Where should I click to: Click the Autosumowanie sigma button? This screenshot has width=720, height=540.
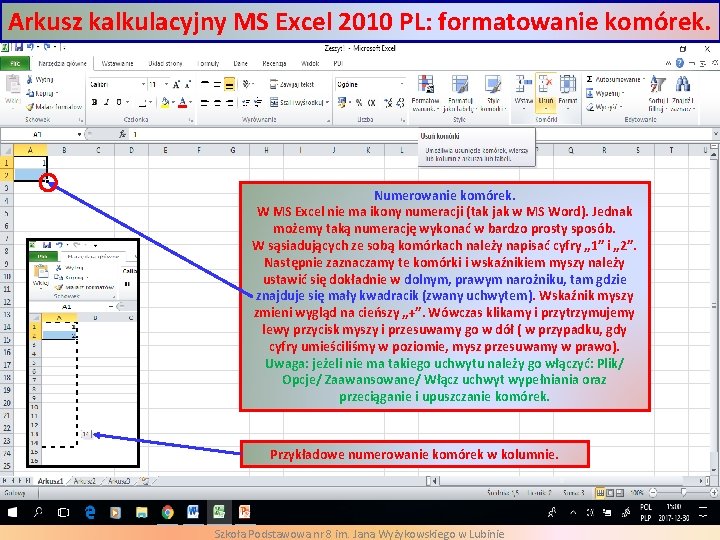613,79
